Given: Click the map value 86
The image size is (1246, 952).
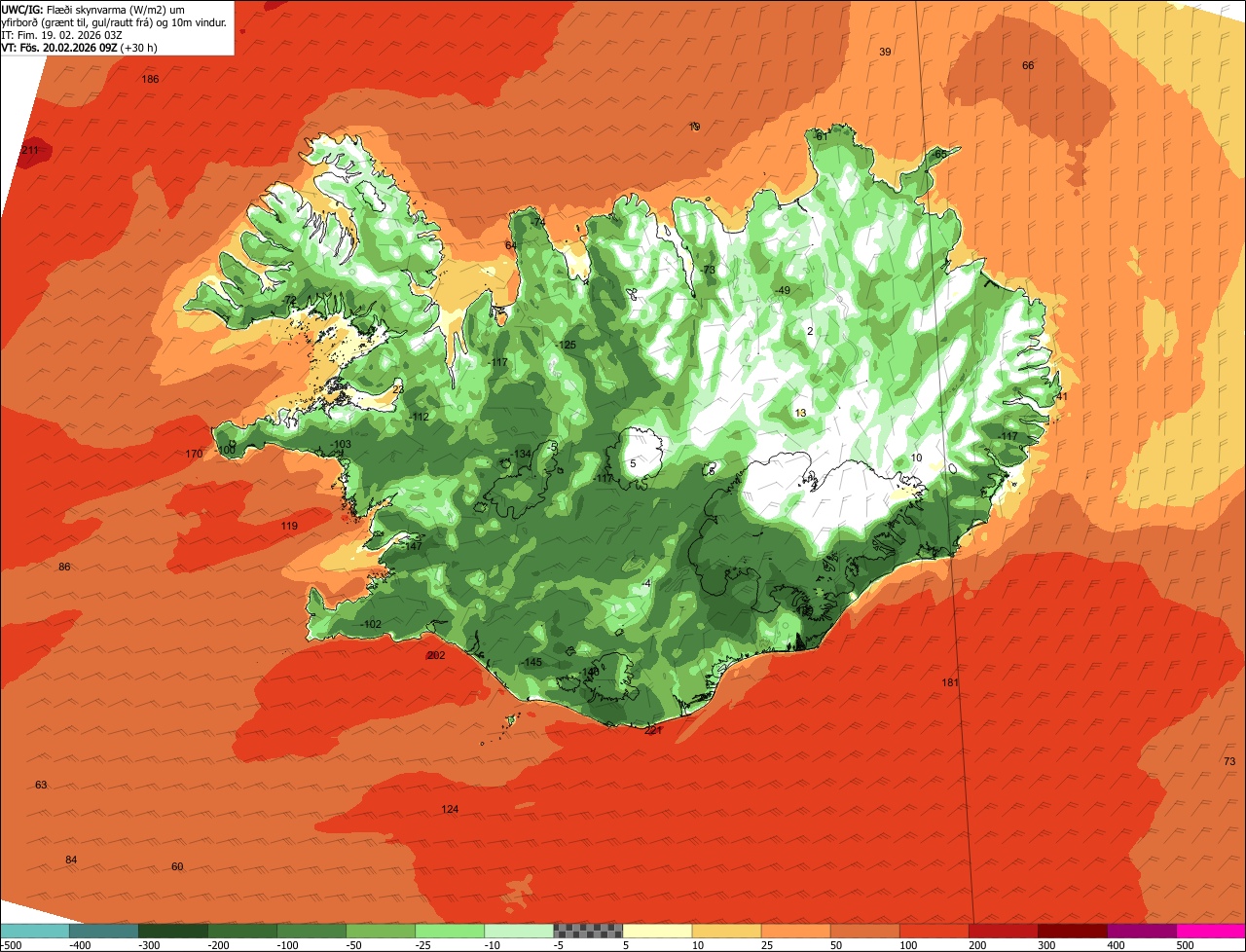Looking at the screenshot, I should tap(64, 567).
